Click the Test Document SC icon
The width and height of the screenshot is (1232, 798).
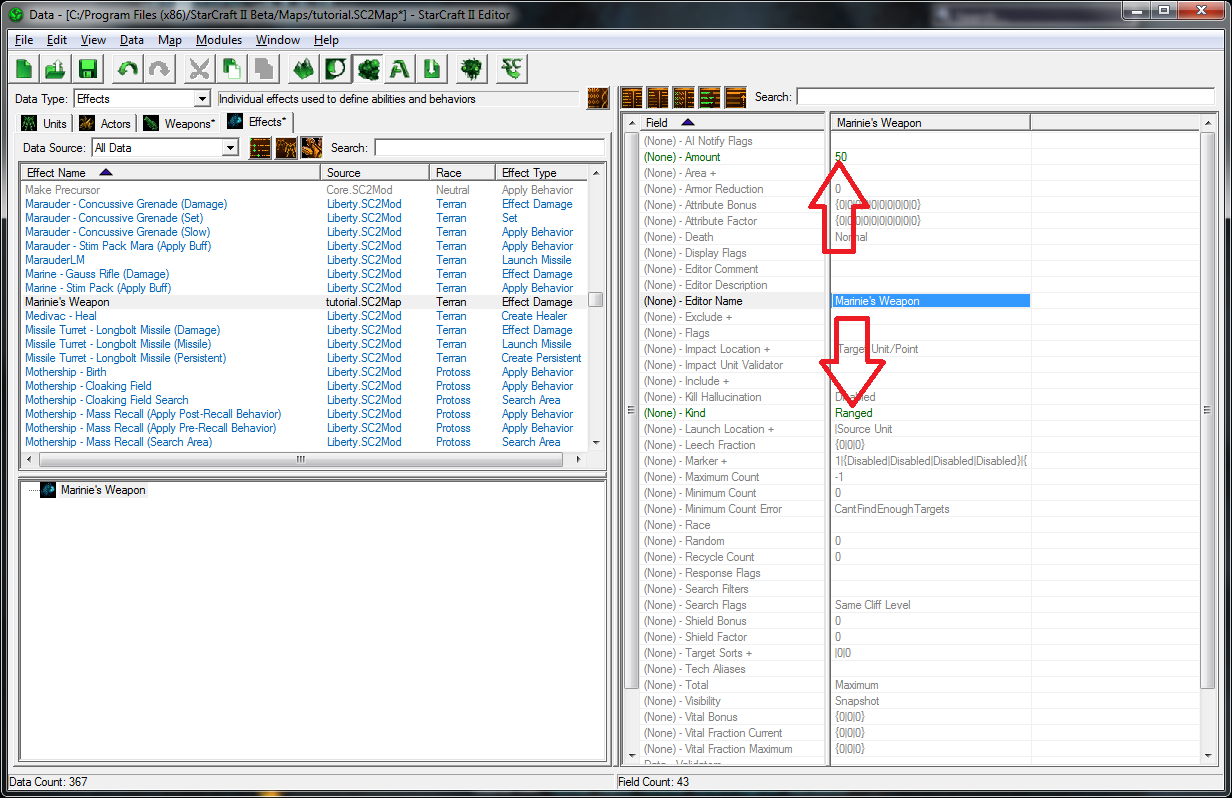coord(513,69)
